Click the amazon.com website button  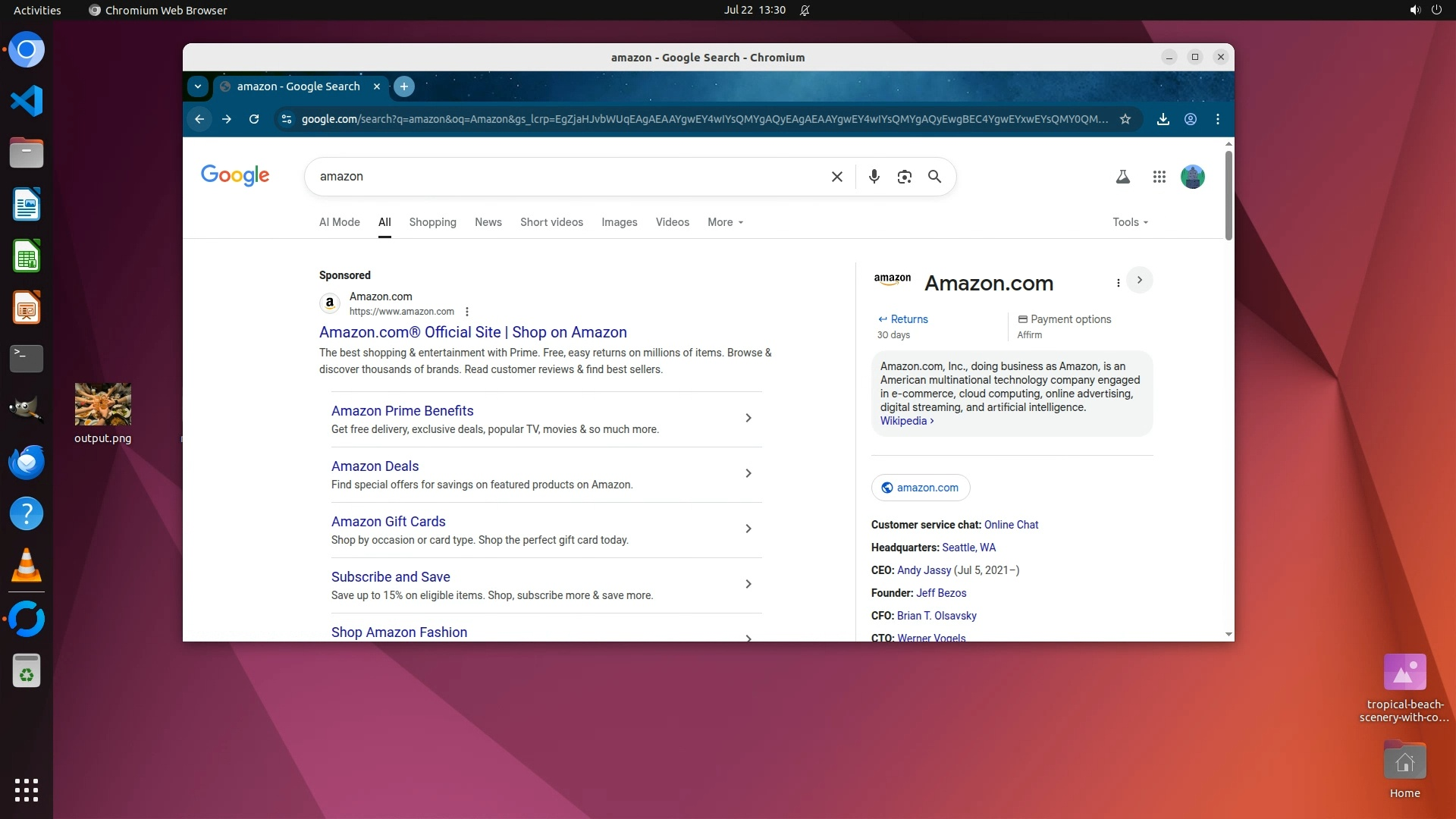[x=920, y=488]
